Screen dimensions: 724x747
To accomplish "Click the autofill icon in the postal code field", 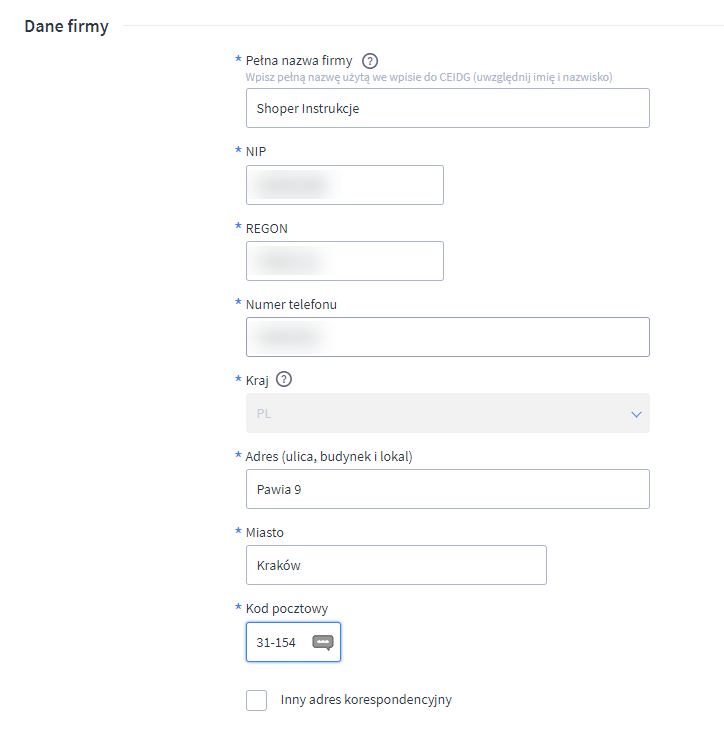I will pos(322,643).
